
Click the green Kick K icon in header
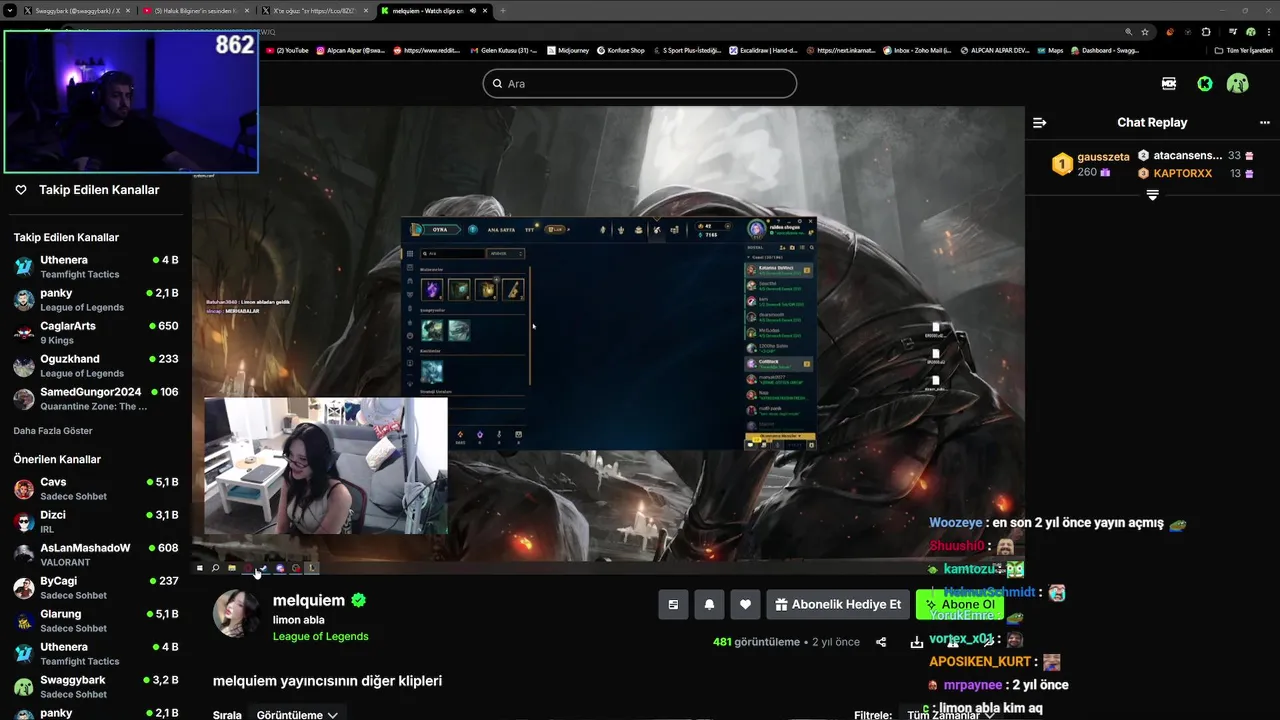tap(1205, 84)
